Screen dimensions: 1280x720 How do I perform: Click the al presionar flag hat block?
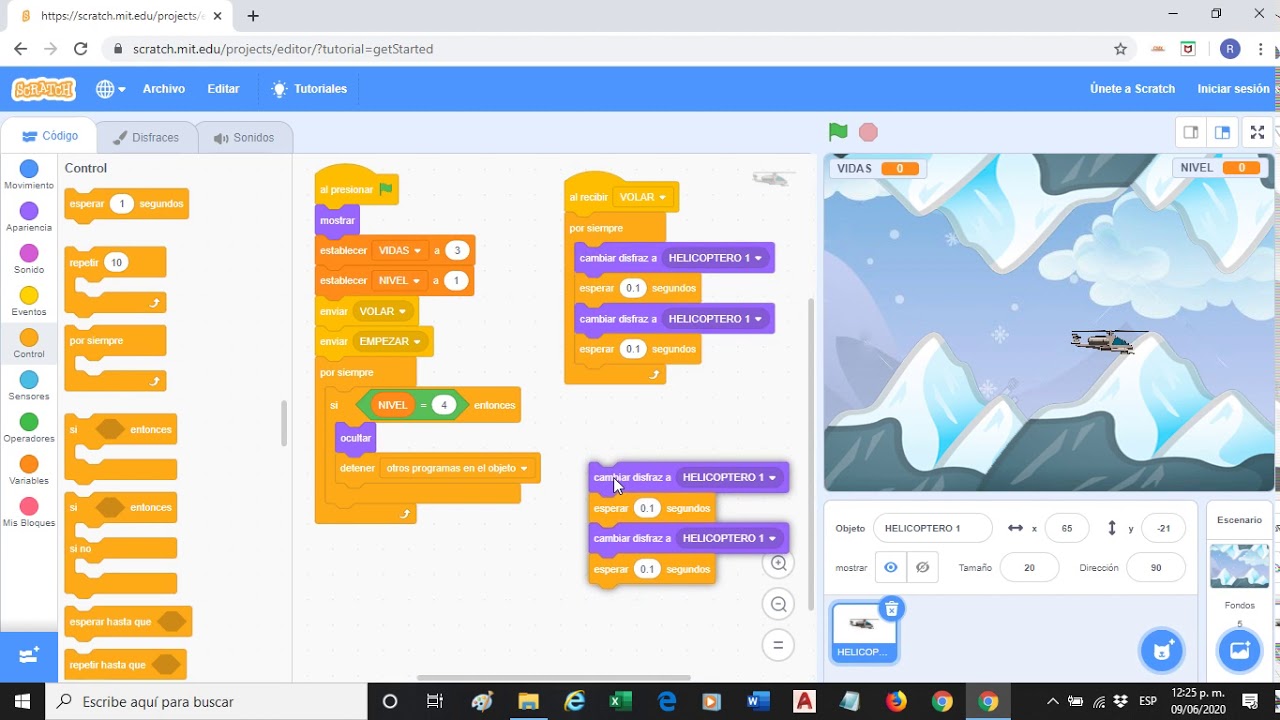coord(357,187)
